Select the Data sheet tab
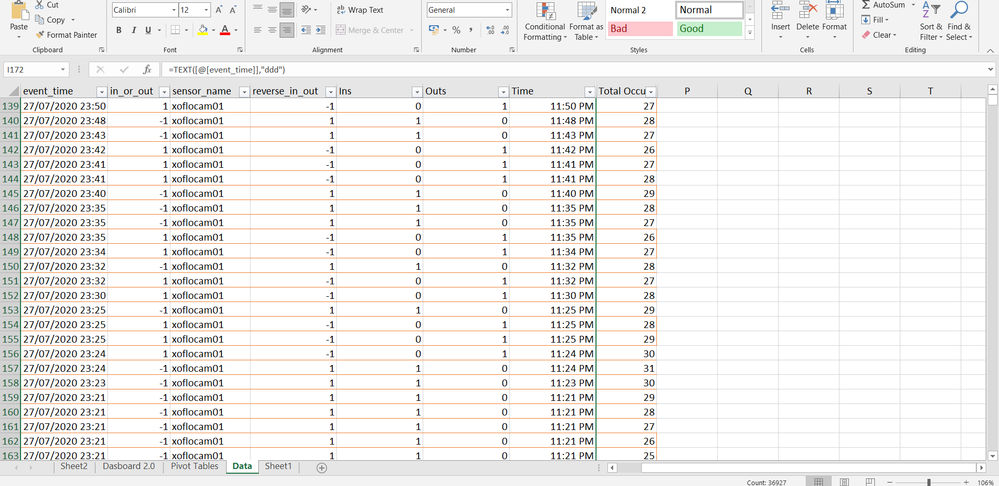999x486 pixels. [x=242, y=466]
